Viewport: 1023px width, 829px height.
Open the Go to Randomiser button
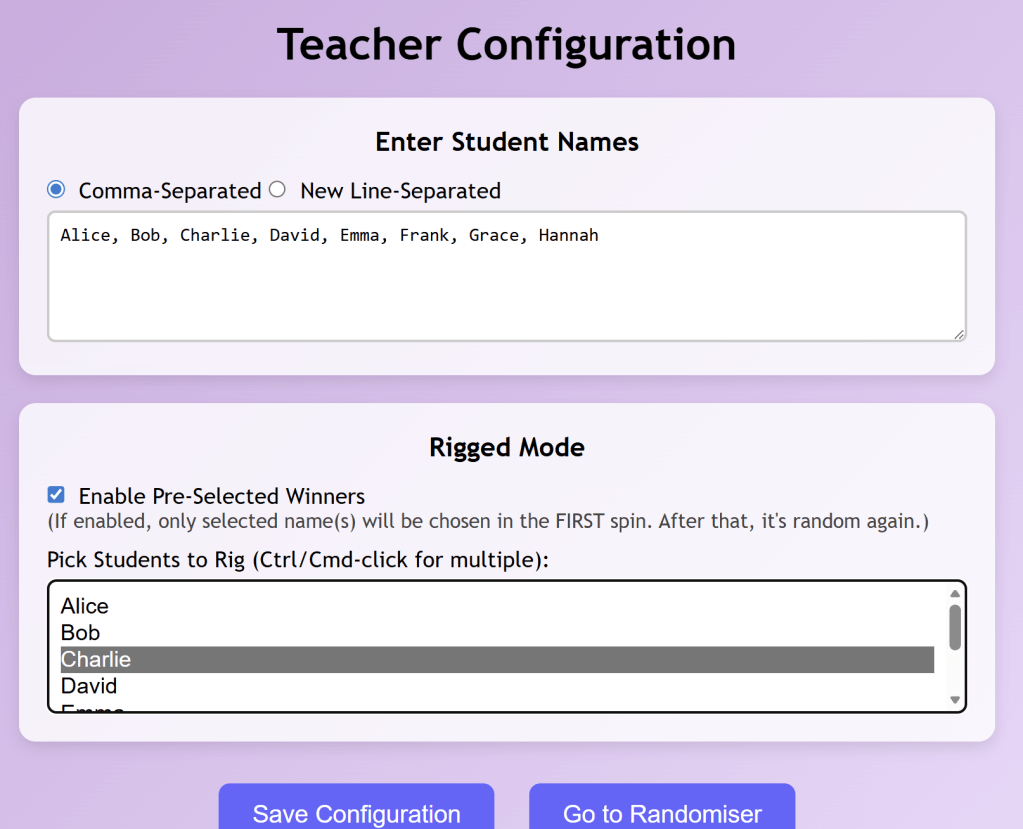coord(662,812)
